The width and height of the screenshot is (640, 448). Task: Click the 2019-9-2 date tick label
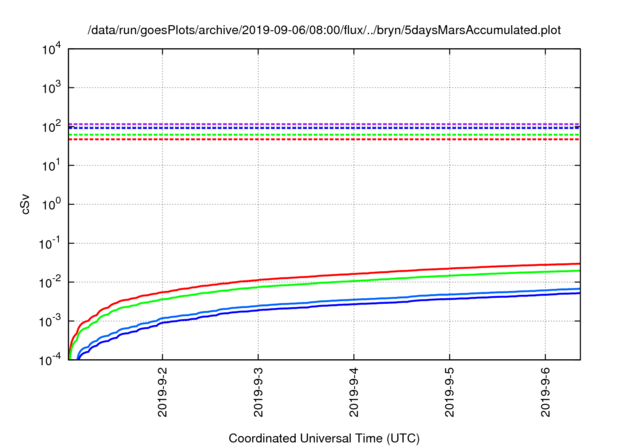(x=162, y=392)
